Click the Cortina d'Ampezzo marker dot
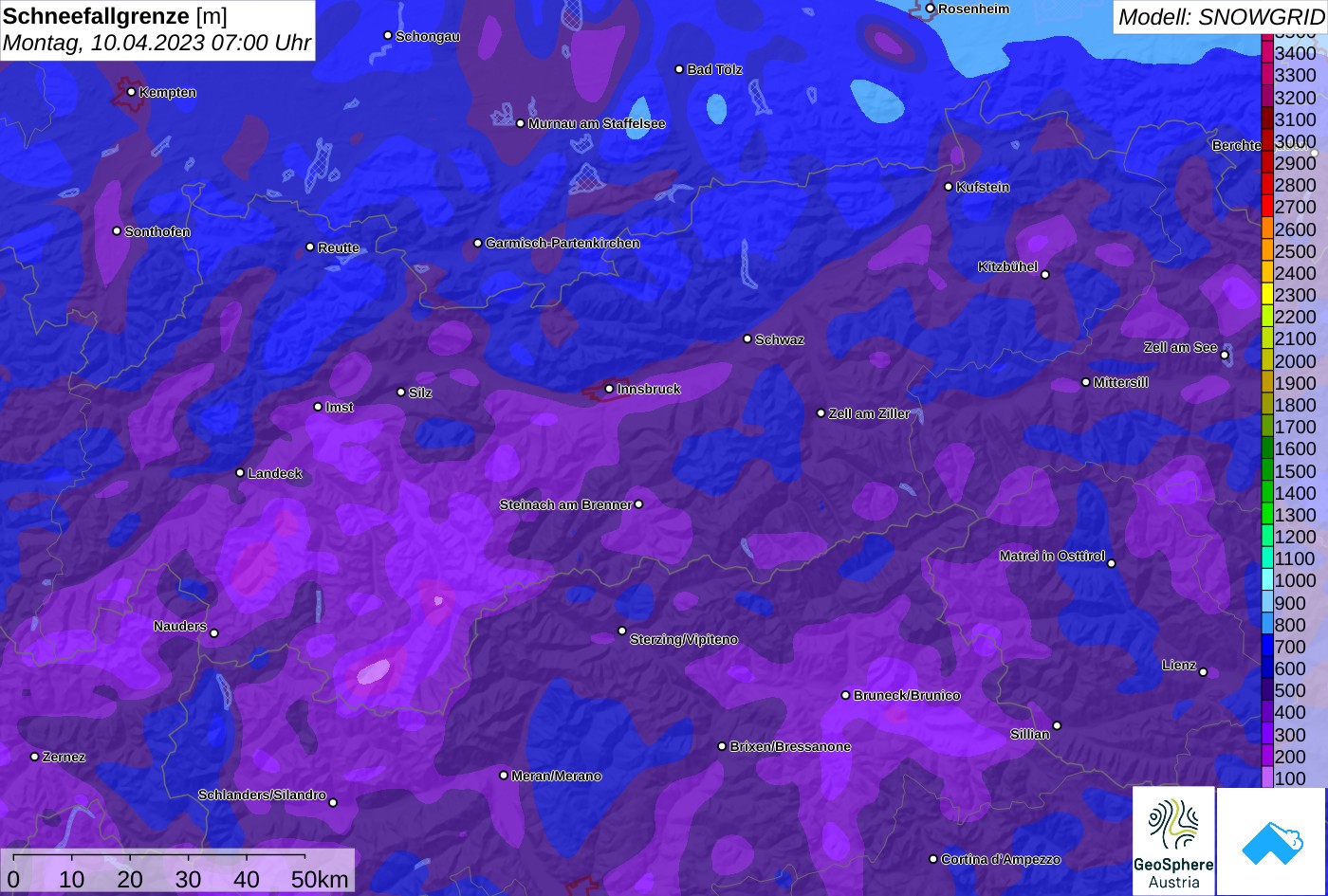The height and width of the screenshot is (896, 1328). (x=933, y=859)
